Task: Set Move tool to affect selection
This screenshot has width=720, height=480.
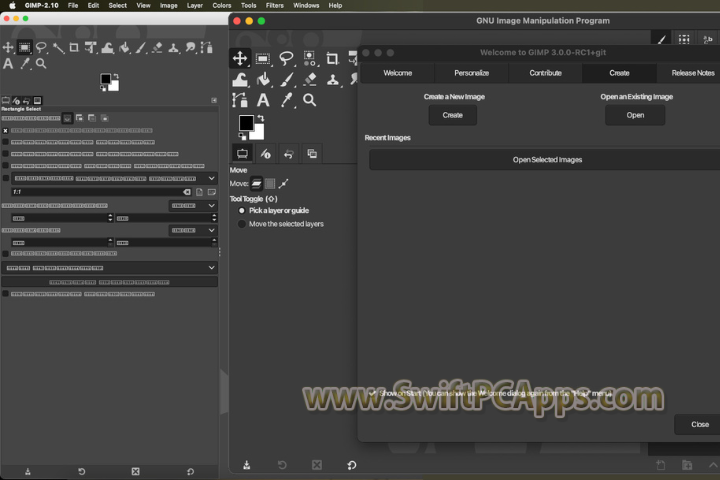Action: (270, 184)
